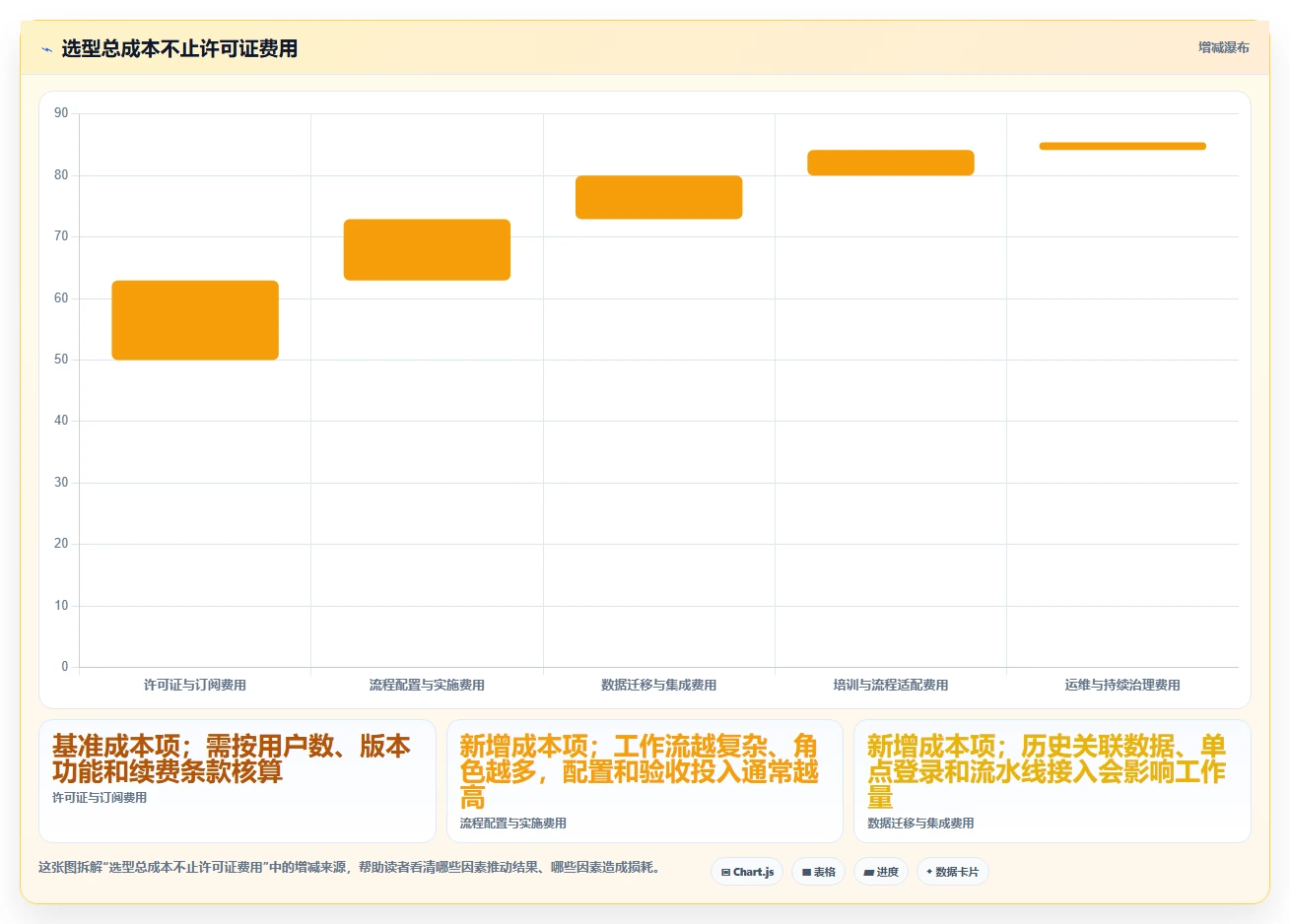Open the 基准成本项 data card
The height and width of the screenshot is (924, 1290).
[x=238, y=781]
